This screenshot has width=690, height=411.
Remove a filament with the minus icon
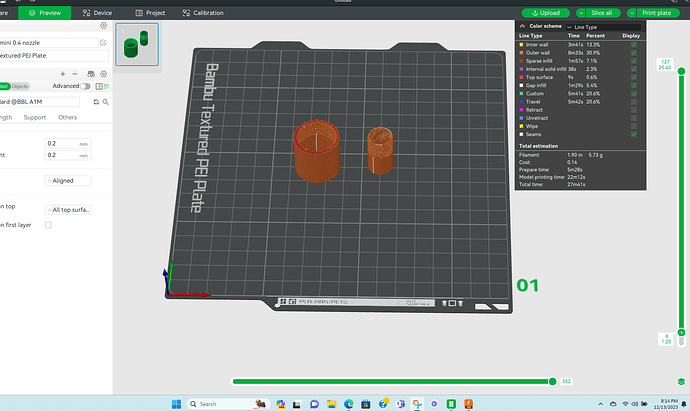click(x=75, y=74)
